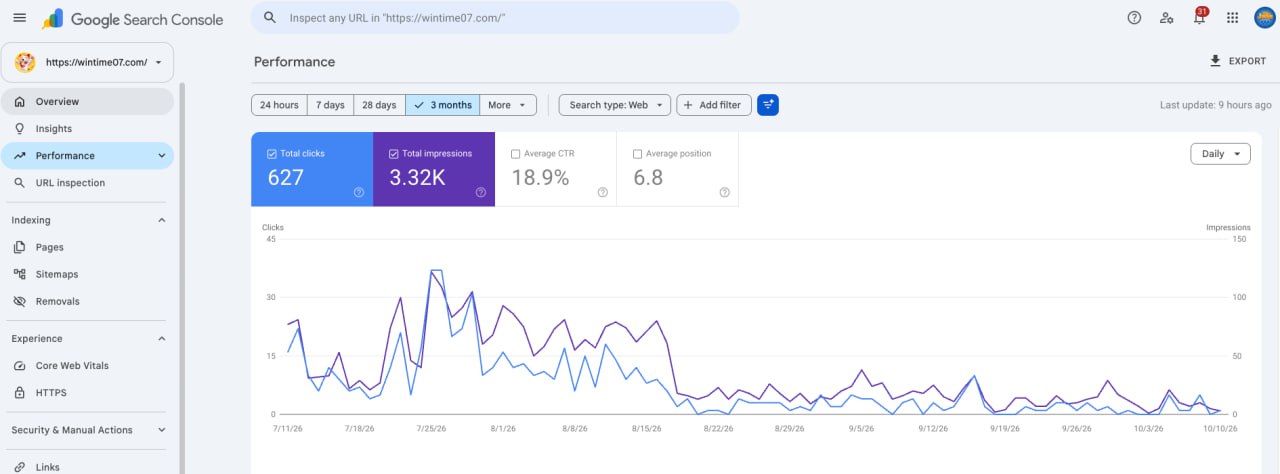Open the Google apps grid

tap(1232, 18)
